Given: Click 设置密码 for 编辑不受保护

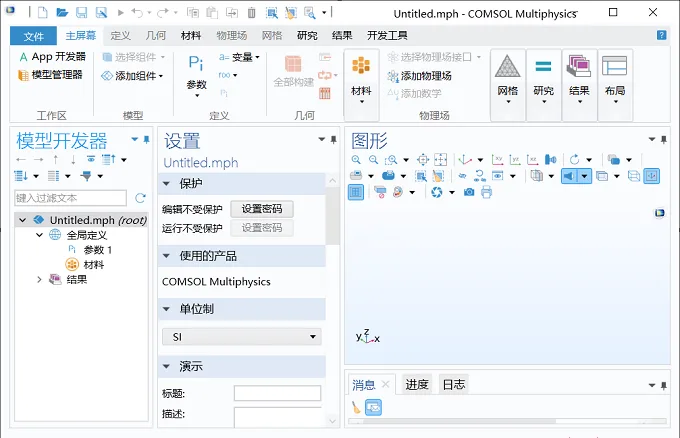Looking at the screenshot, I should tap(262, 209).
